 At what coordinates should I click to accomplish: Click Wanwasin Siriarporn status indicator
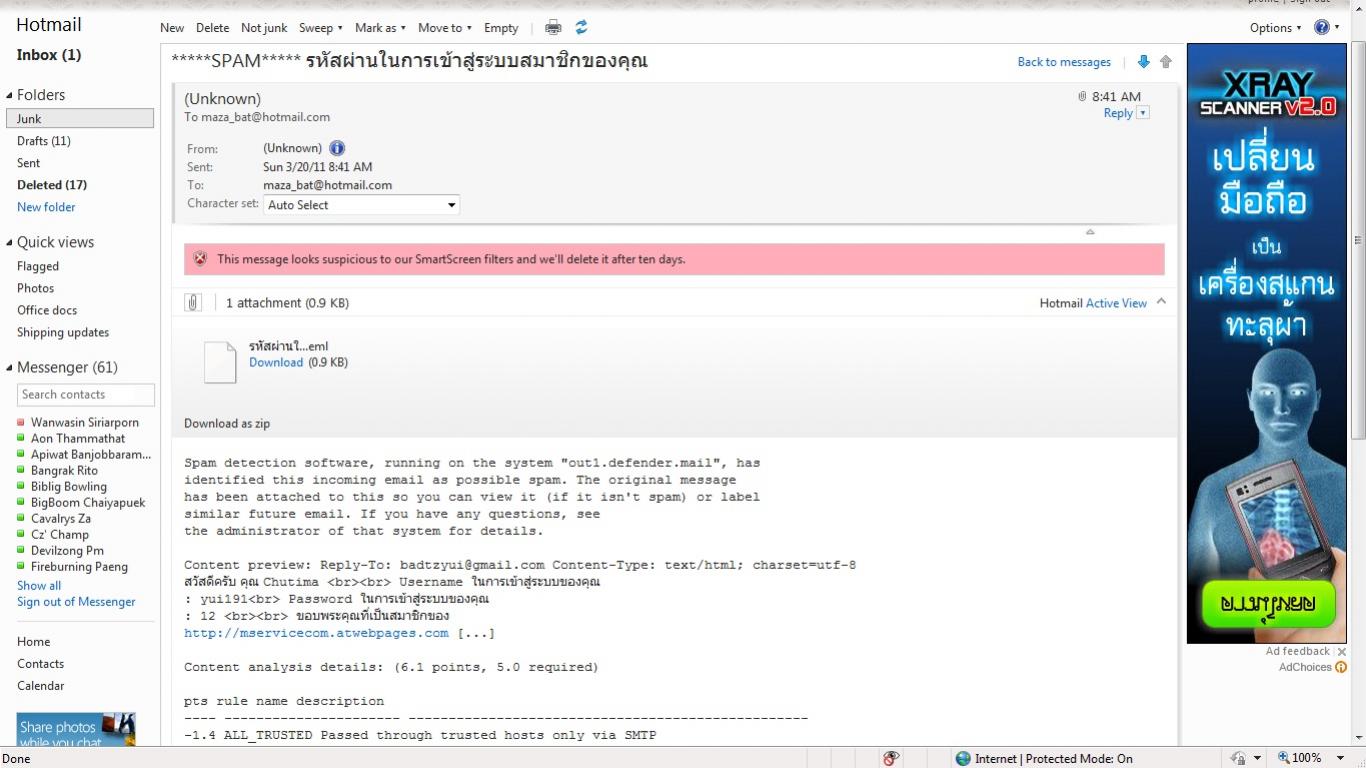(21, 423)
